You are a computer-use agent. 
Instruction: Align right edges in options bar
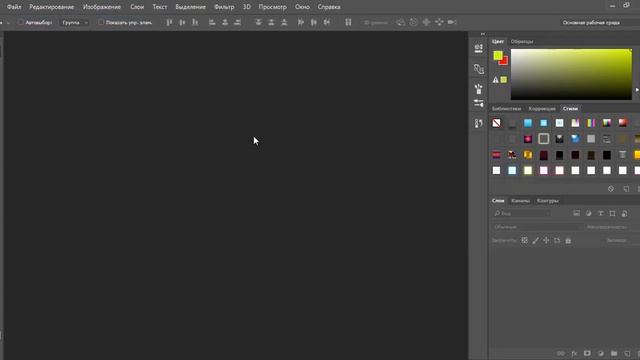pos(237,22)
